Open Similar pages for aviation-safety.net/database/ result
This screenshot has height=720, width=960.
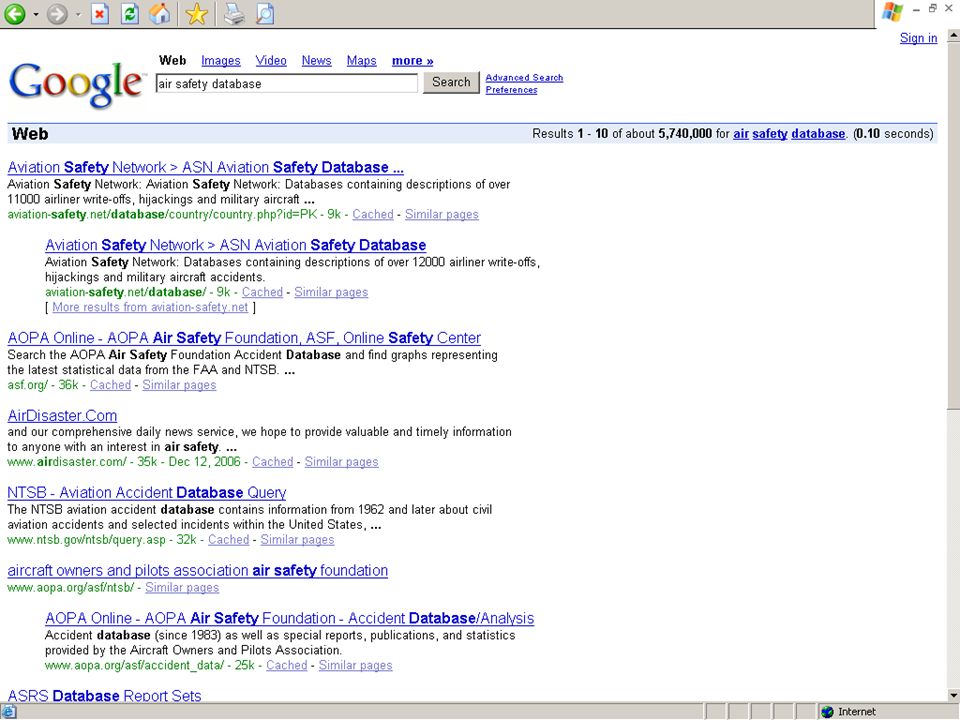331,292
